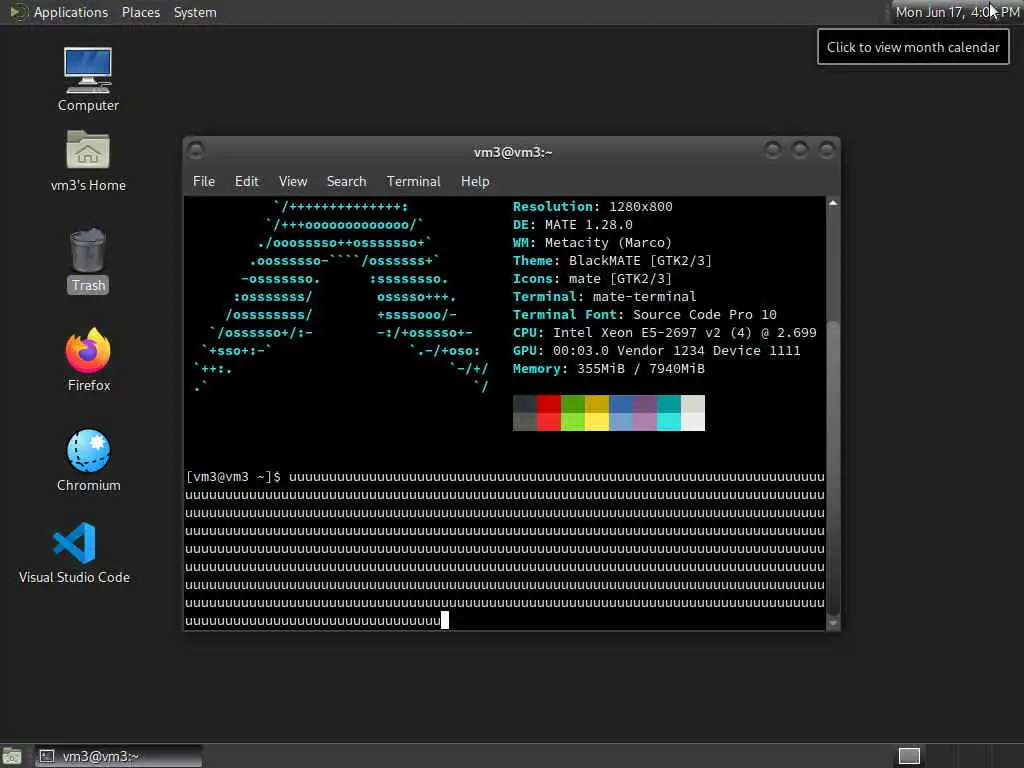This screenshot has height=768, width=1024.
Task: Click the terminal scrollbar down arrow
Action: pyautogui.click(x=833, y=624)
